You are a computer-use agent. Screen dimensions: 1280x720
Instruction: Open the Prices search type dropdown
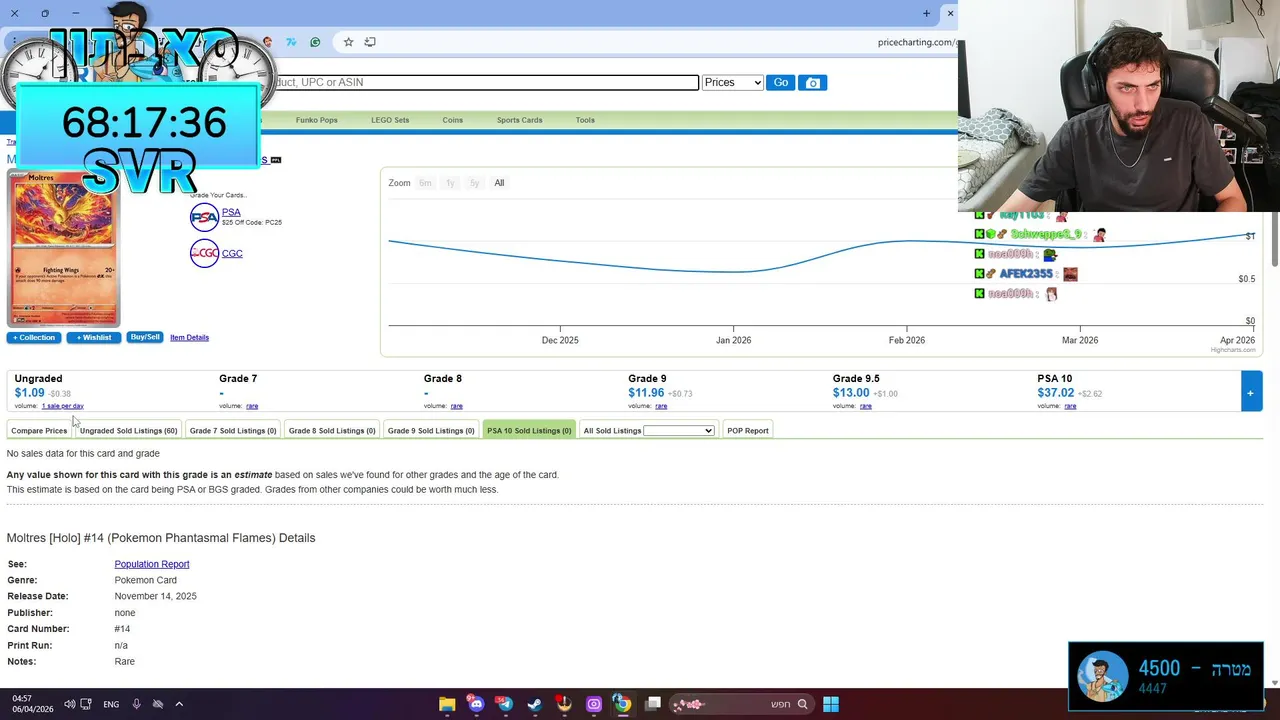pos(732,83)
